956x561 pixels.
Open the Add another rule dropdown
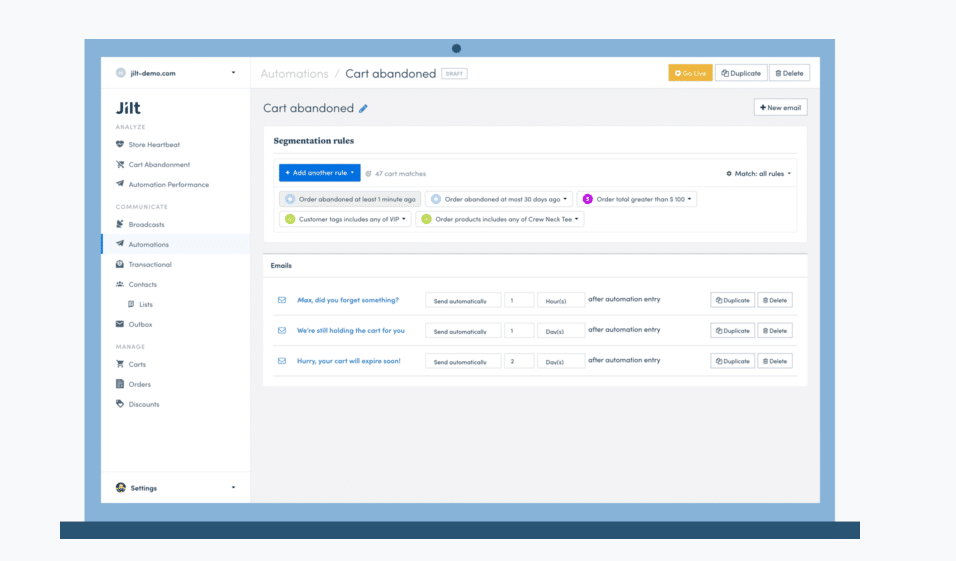coord(319,173)
